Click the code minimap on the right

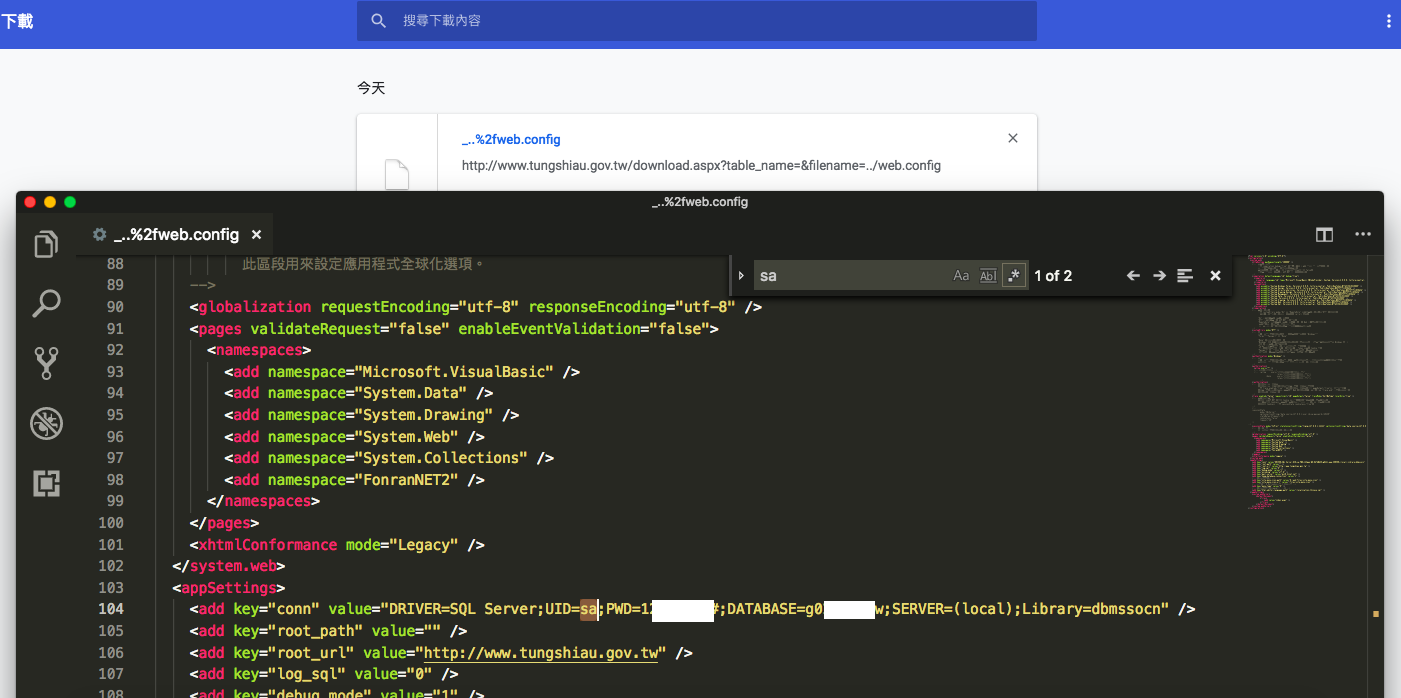pos(1305,380)
